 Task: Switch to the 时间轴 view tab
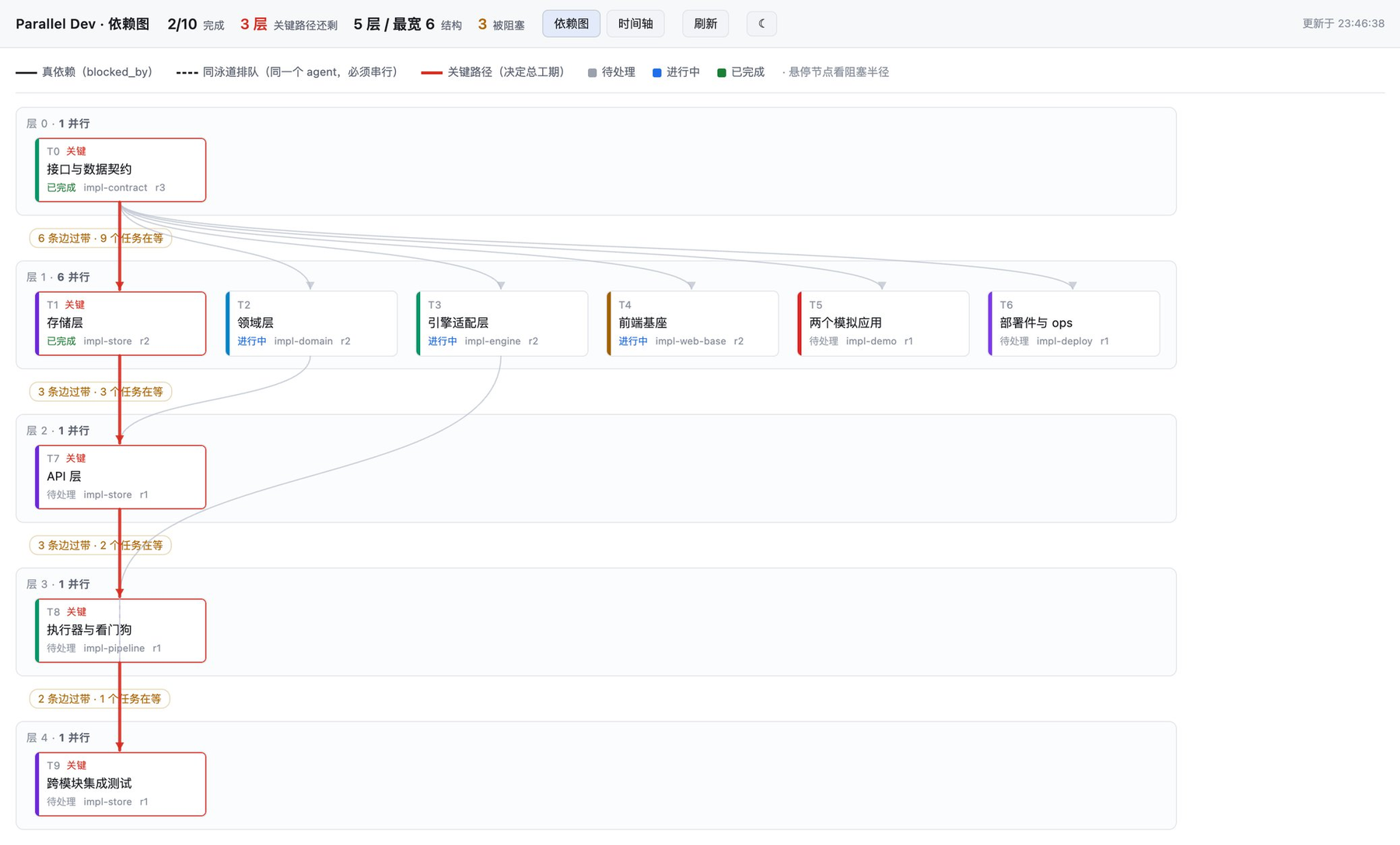click(x=635, y=23)
